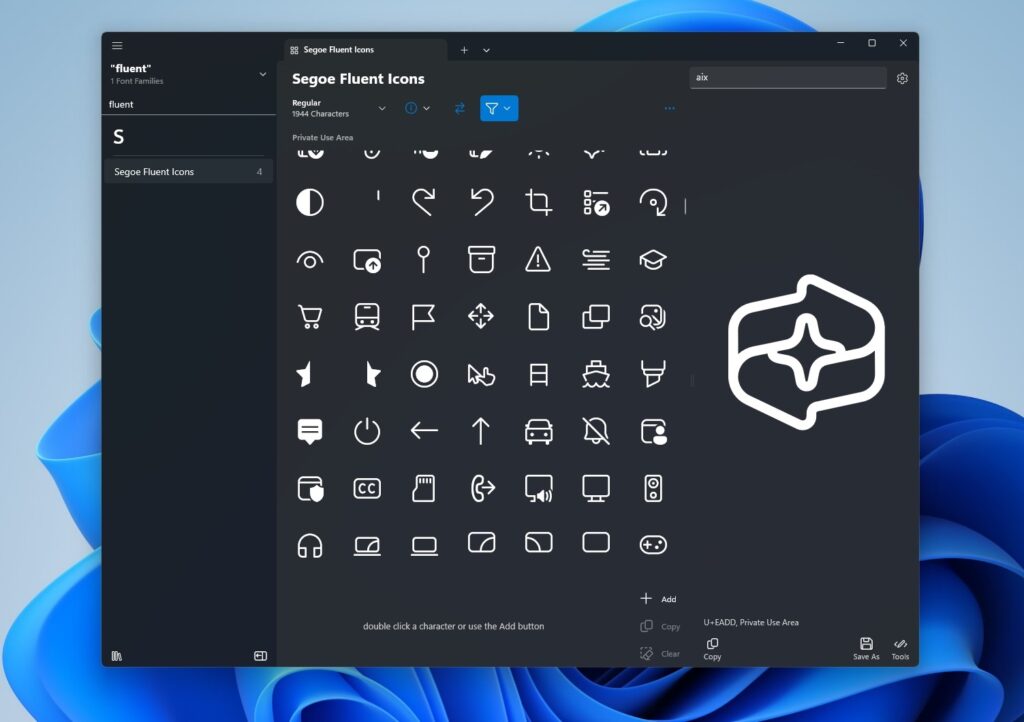The height and width of the screenshot is (722, 1024).
Task: Click the search box containing aix
Action: (788, 77)
